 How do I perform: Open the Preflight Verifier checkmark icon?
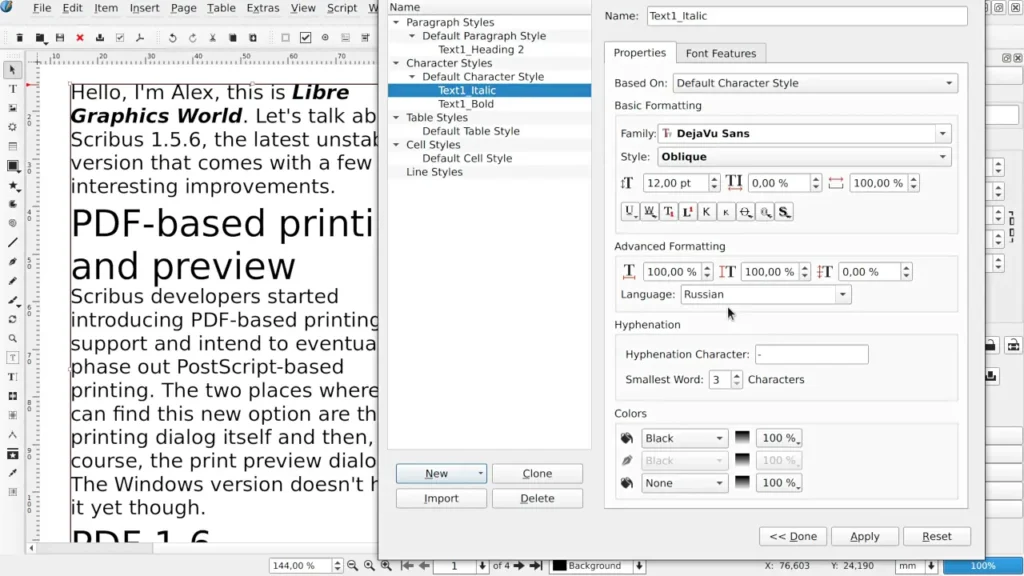[x=120, y=38]
